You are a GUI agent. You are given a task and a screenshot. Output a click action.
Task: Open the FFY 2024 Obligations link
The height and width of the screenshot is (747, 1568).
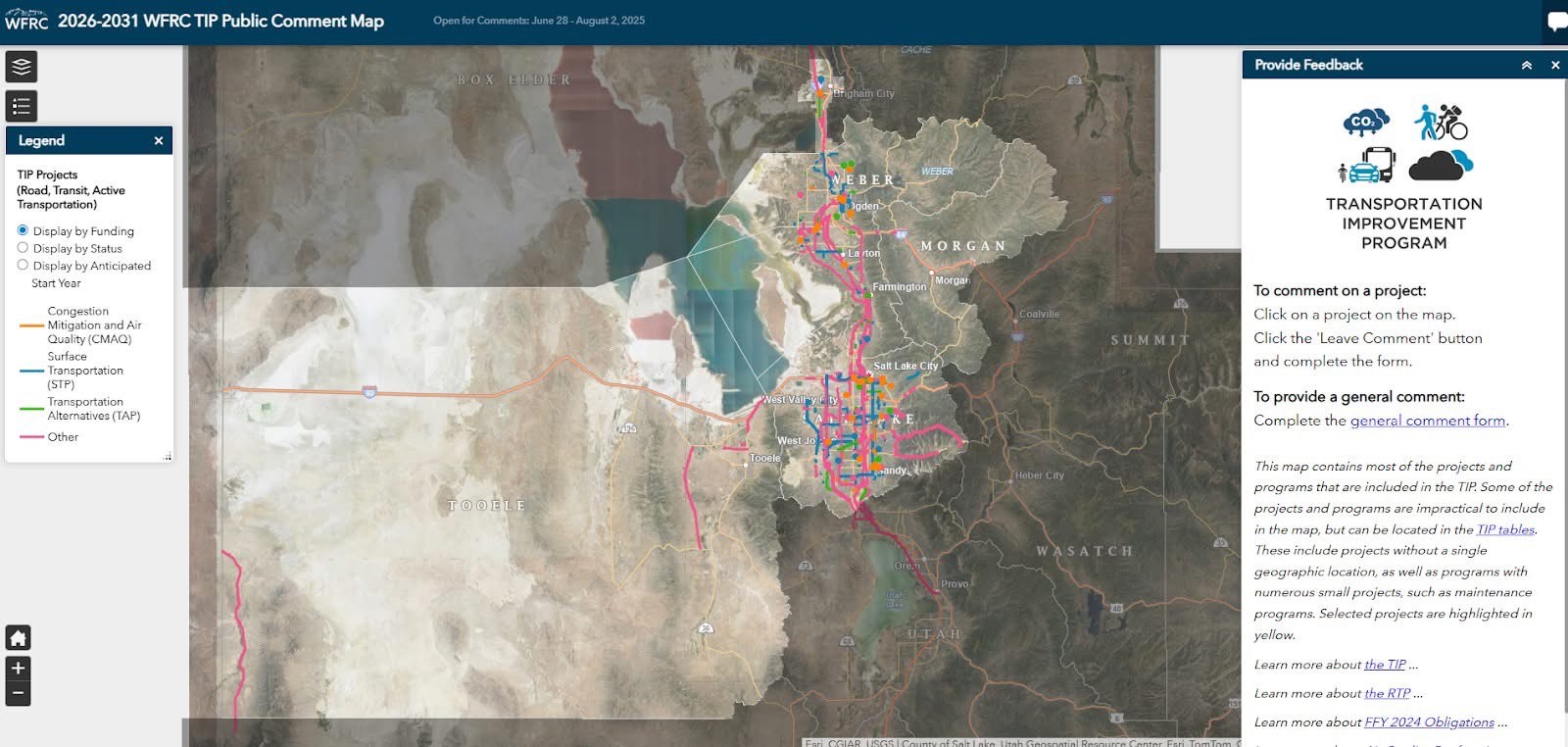tap(1429, 722)
